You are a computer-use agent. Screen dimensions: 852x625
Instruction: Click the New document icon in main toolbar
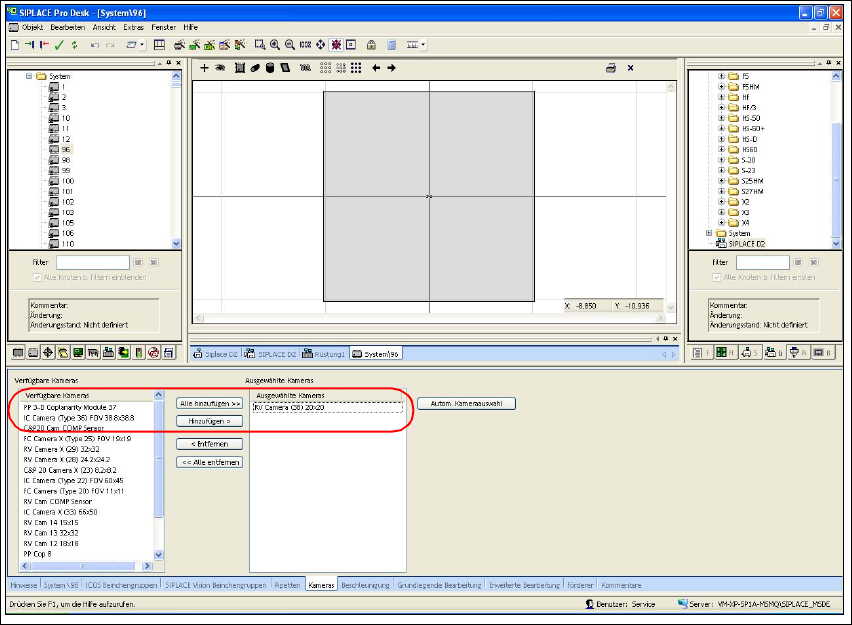(15, 45)
